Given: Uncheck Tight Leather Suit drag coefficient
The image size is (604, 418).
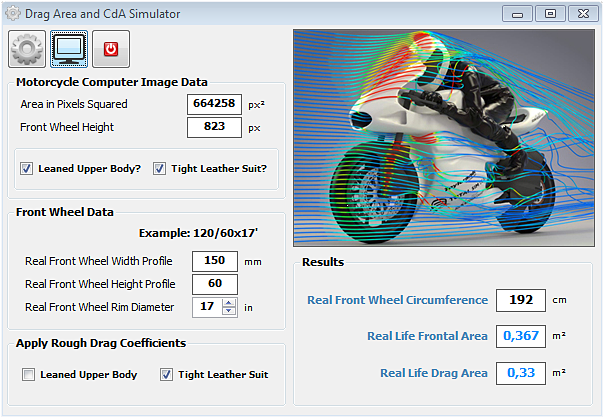Looking at the screenshot, I should point(166,374).
